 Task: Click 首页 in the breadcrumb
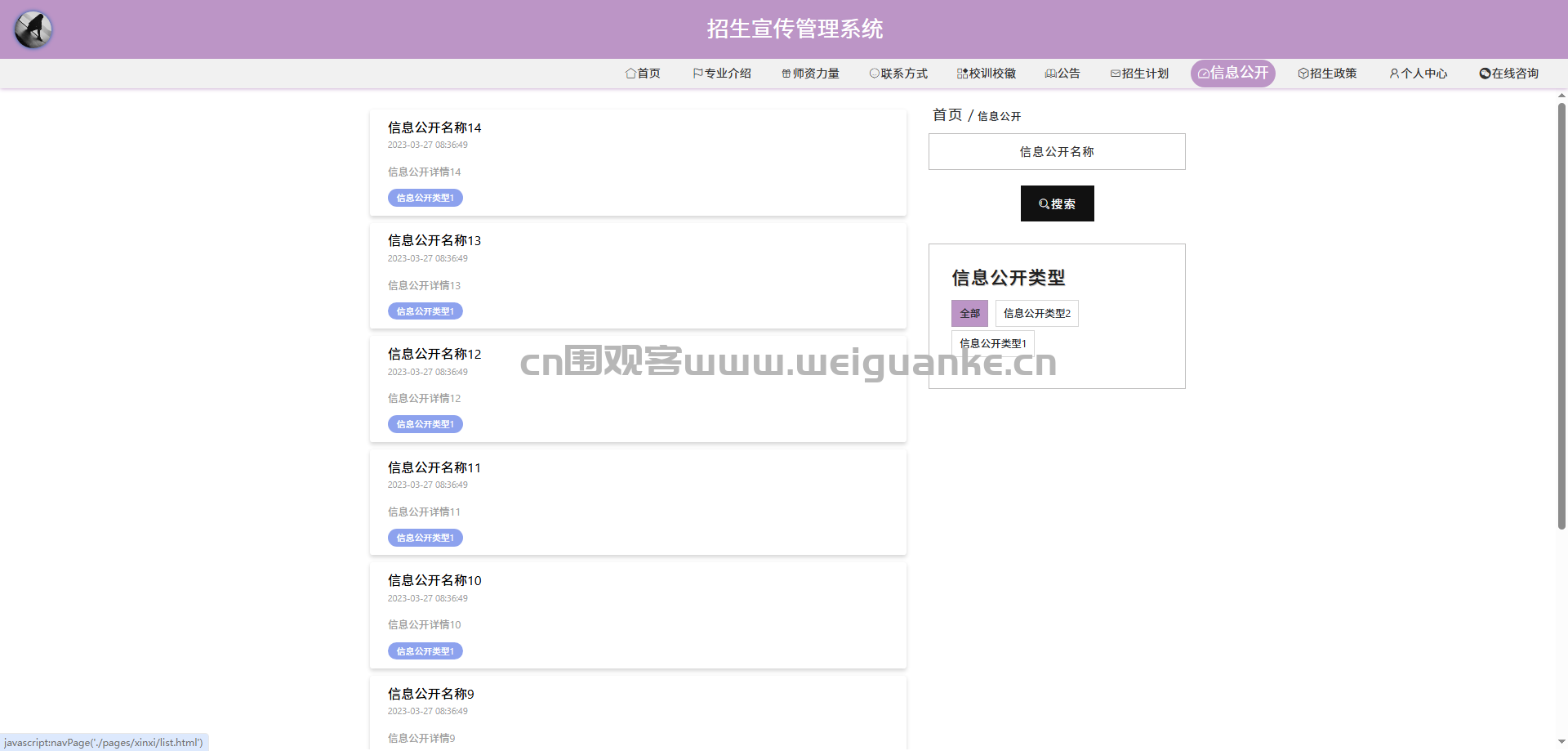[x=947, y=115]
